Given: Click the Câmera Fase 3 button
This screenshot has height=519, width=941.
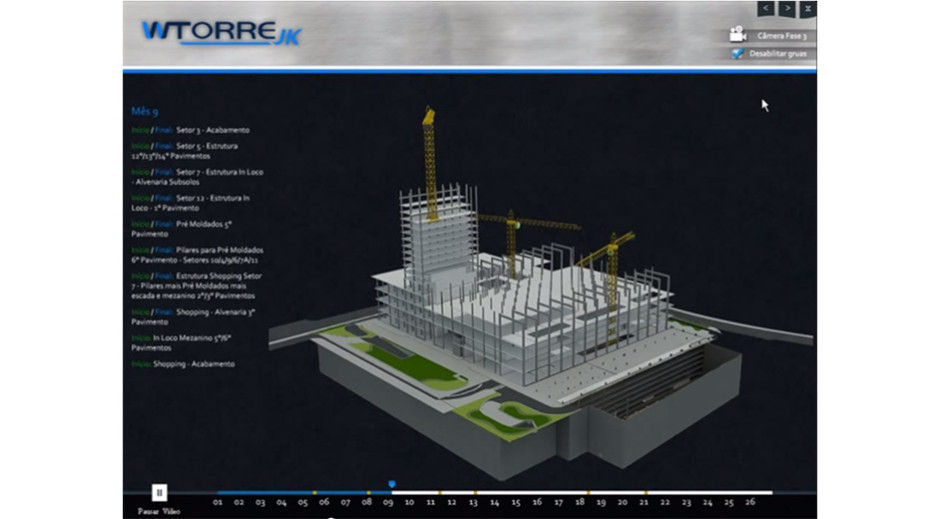Looking at the screenshot, I should (x=781, y=36).
